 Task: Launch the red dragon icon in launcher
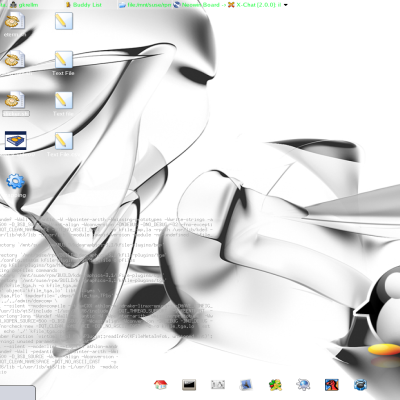tap(332, 385)
